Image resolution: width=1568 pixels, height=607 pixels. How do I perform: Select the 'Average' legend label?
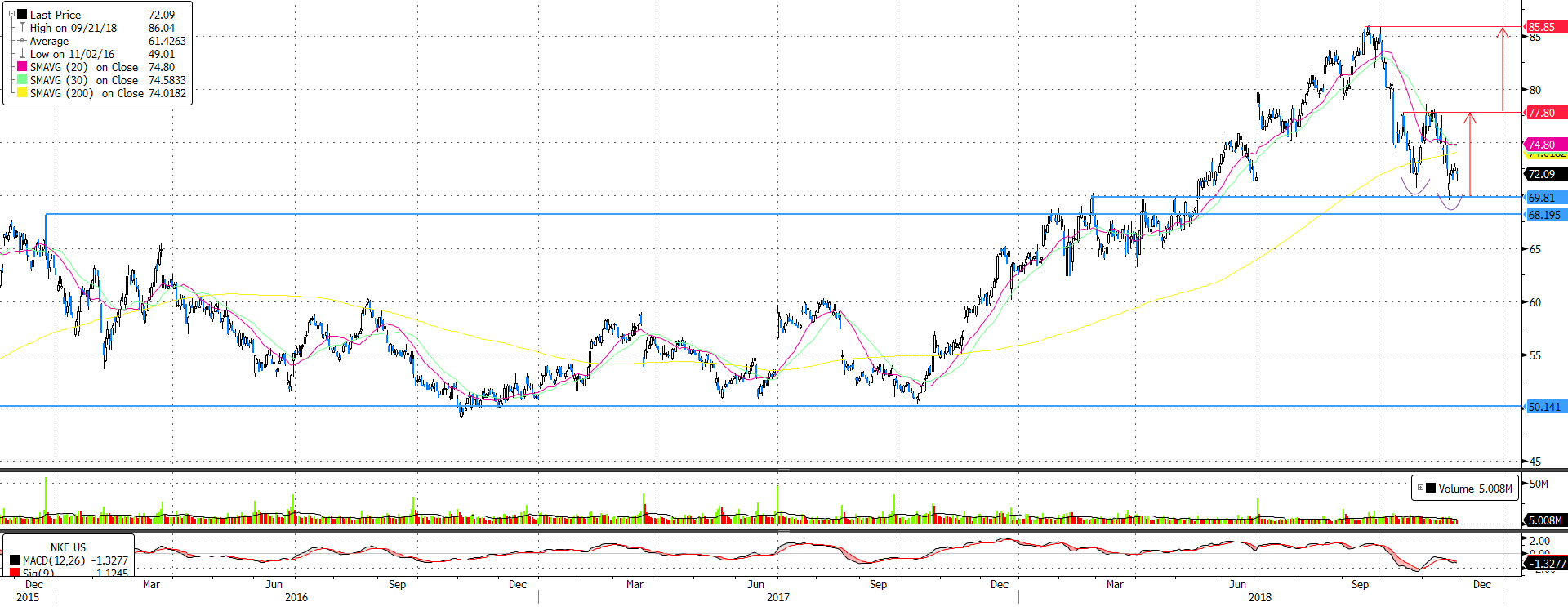49,41
